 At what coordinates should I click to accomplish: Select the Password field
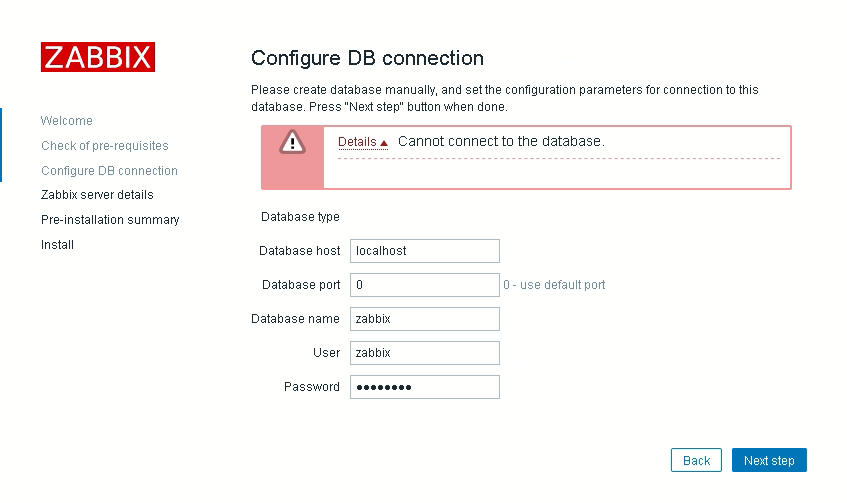pos(425,387)
